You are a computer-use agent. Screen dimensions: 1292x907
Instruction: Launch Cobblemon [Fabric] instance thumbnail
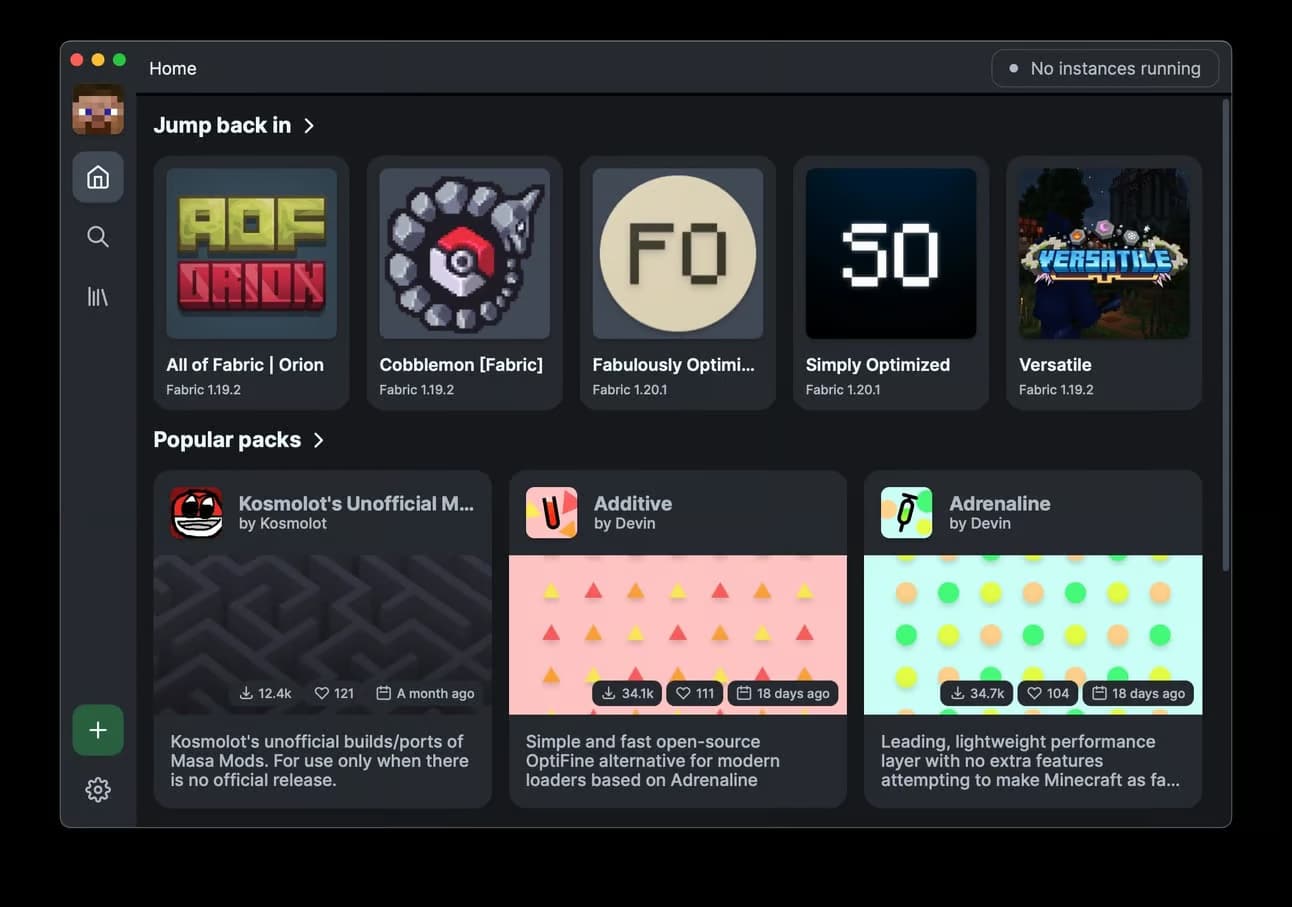(464, 253)
